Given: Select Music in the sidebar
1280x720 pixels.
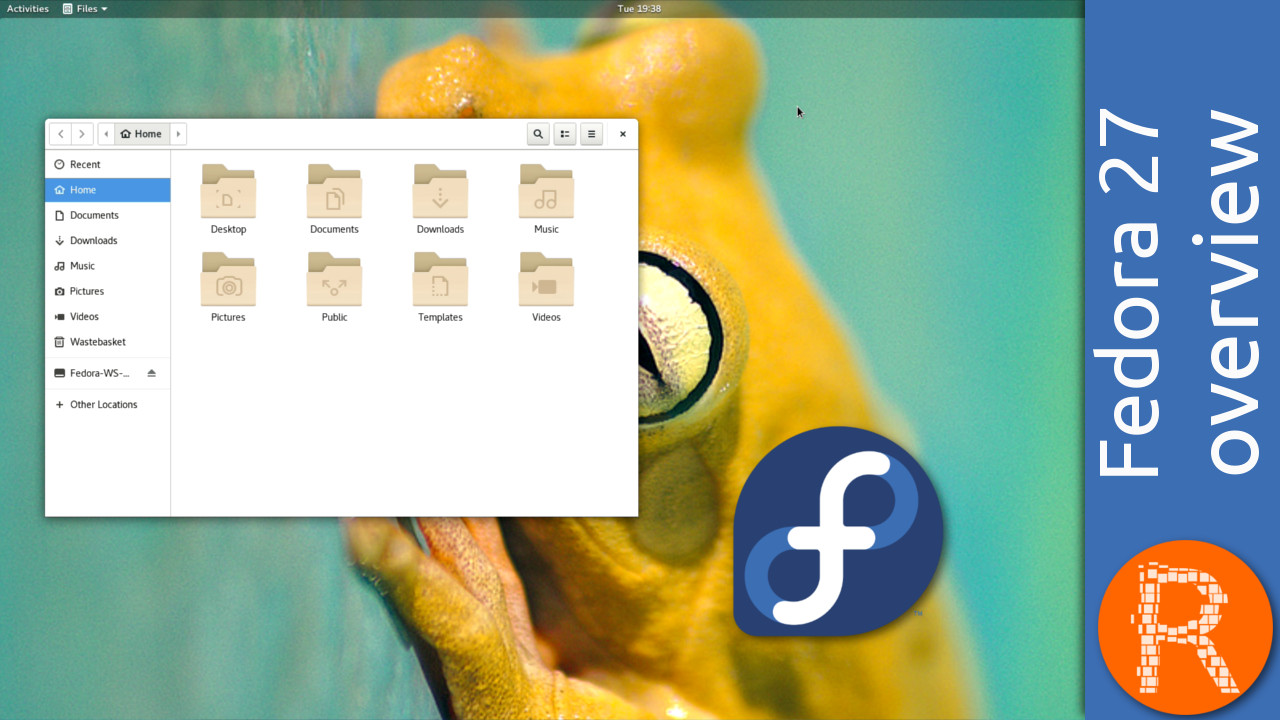Looking at the screenshot, I should (x=108, y=266).
